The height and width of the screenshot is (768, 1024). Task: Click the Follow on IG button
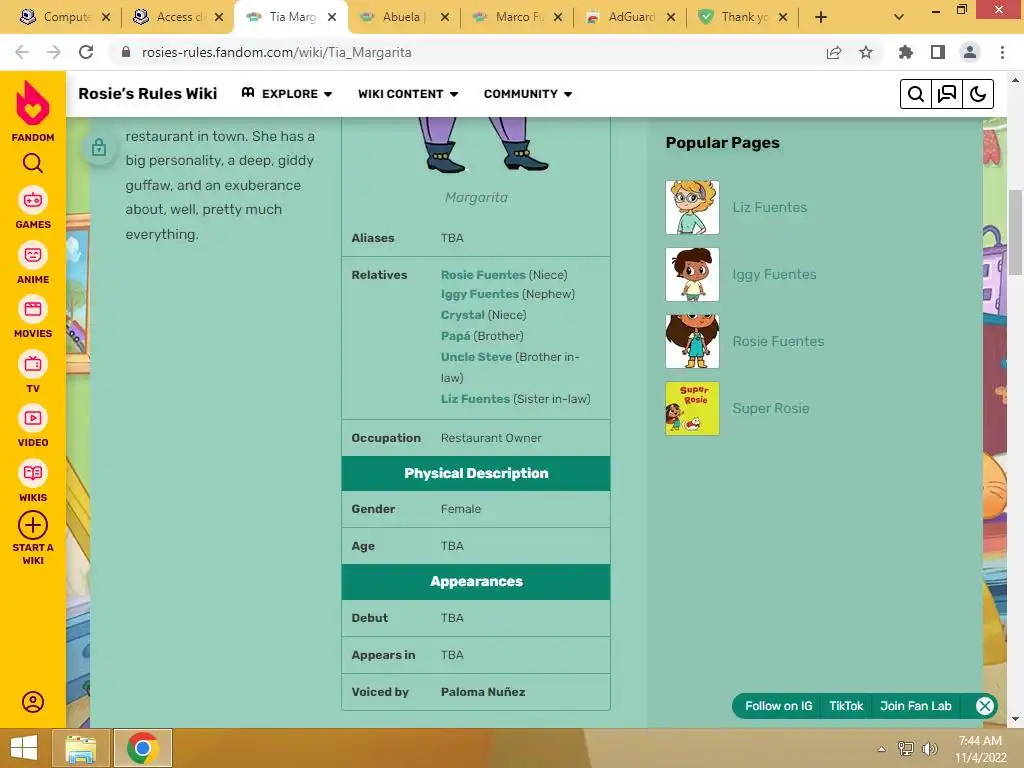coord(778,706)
